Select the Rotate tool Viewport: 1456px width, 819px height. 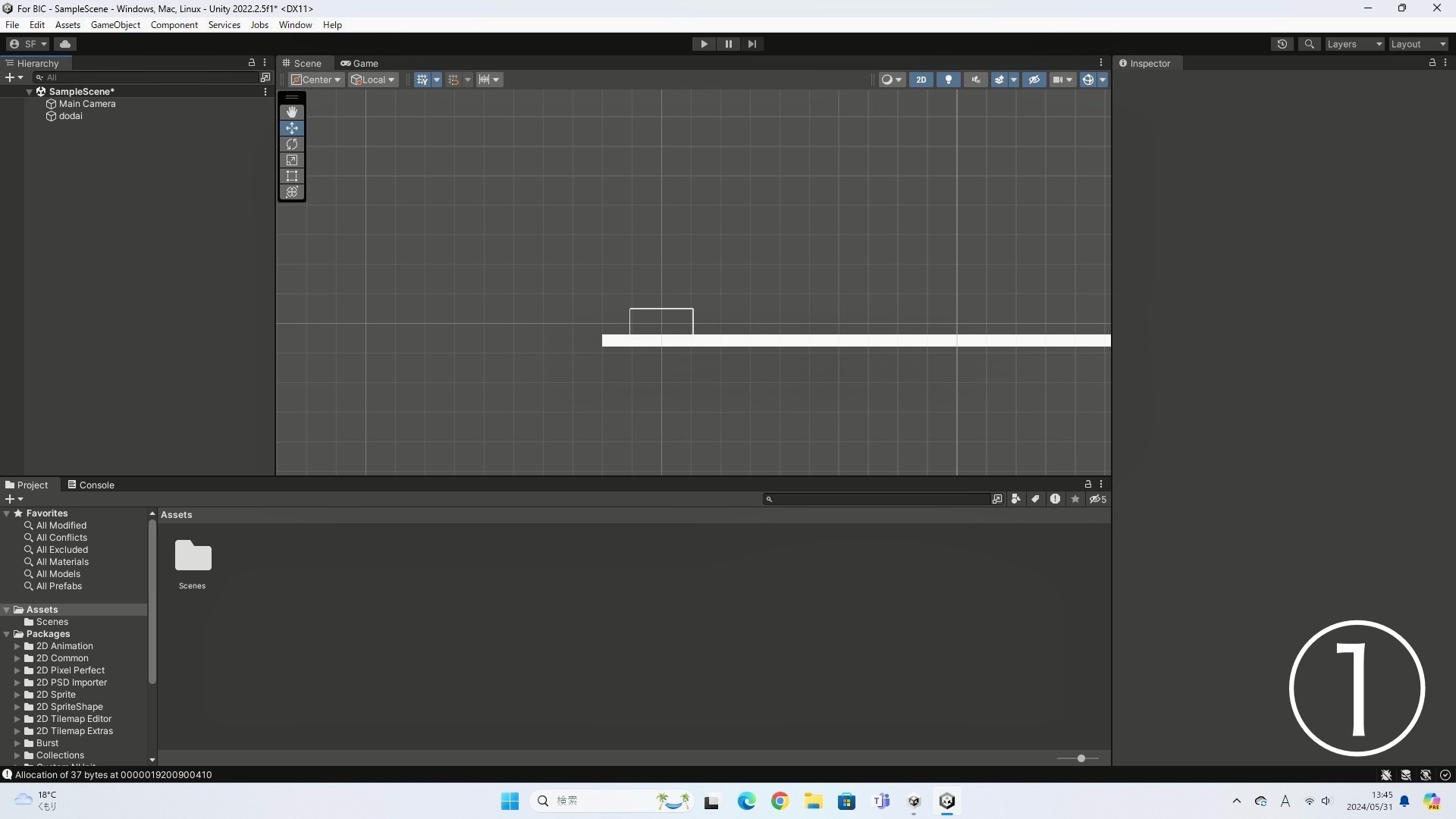[292, 144]
